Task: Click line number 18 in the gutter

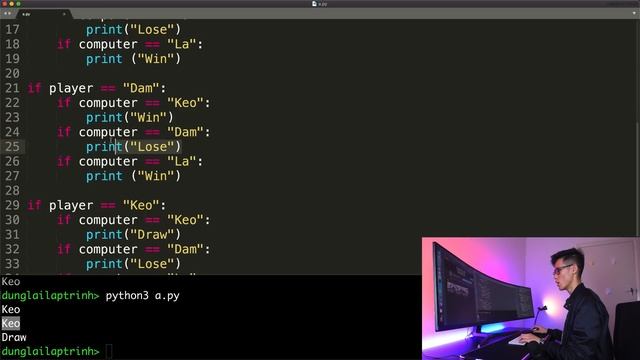Action: pos(12,44)
